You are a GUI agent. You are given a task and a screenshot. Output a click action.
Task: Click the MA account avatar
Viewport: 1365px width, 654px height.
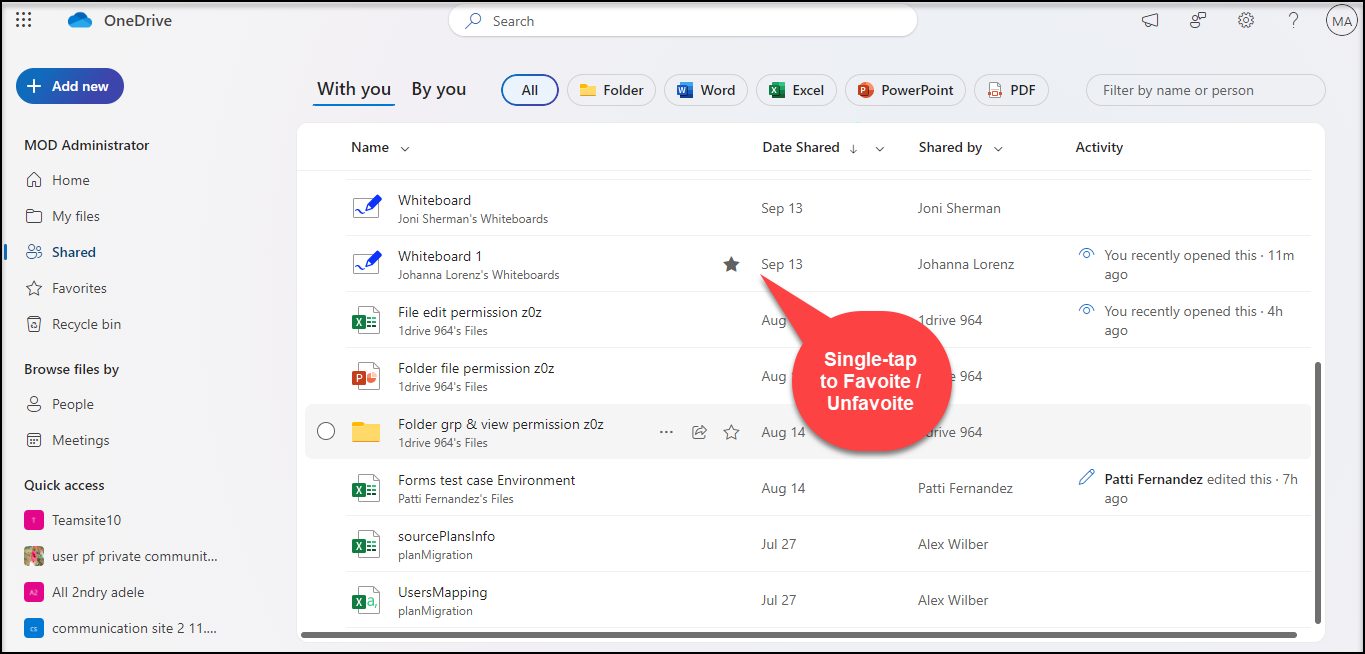[1340, 20]
